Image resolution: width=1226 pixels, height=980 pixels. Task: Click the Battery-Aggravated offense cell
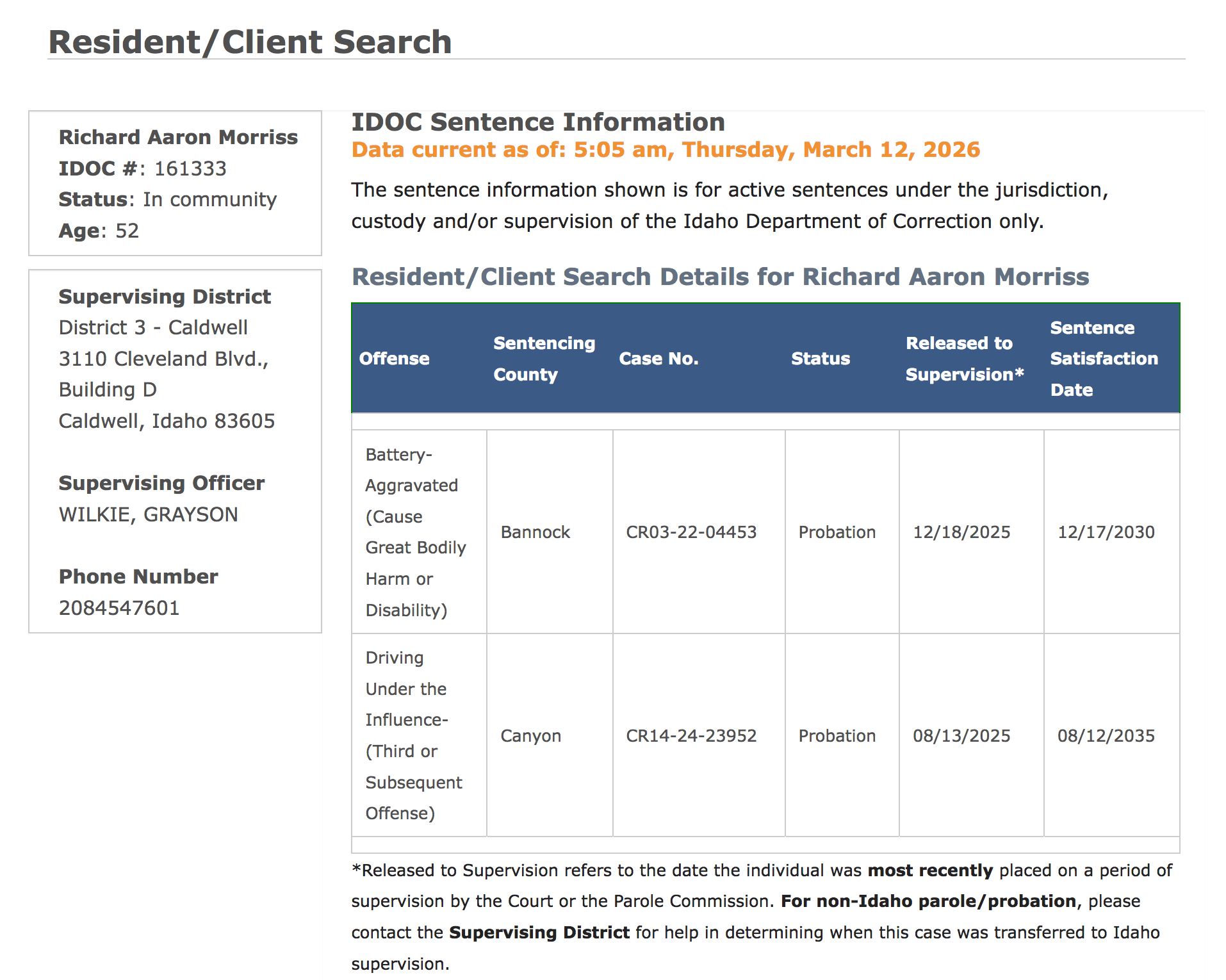[x=415, y=532]
